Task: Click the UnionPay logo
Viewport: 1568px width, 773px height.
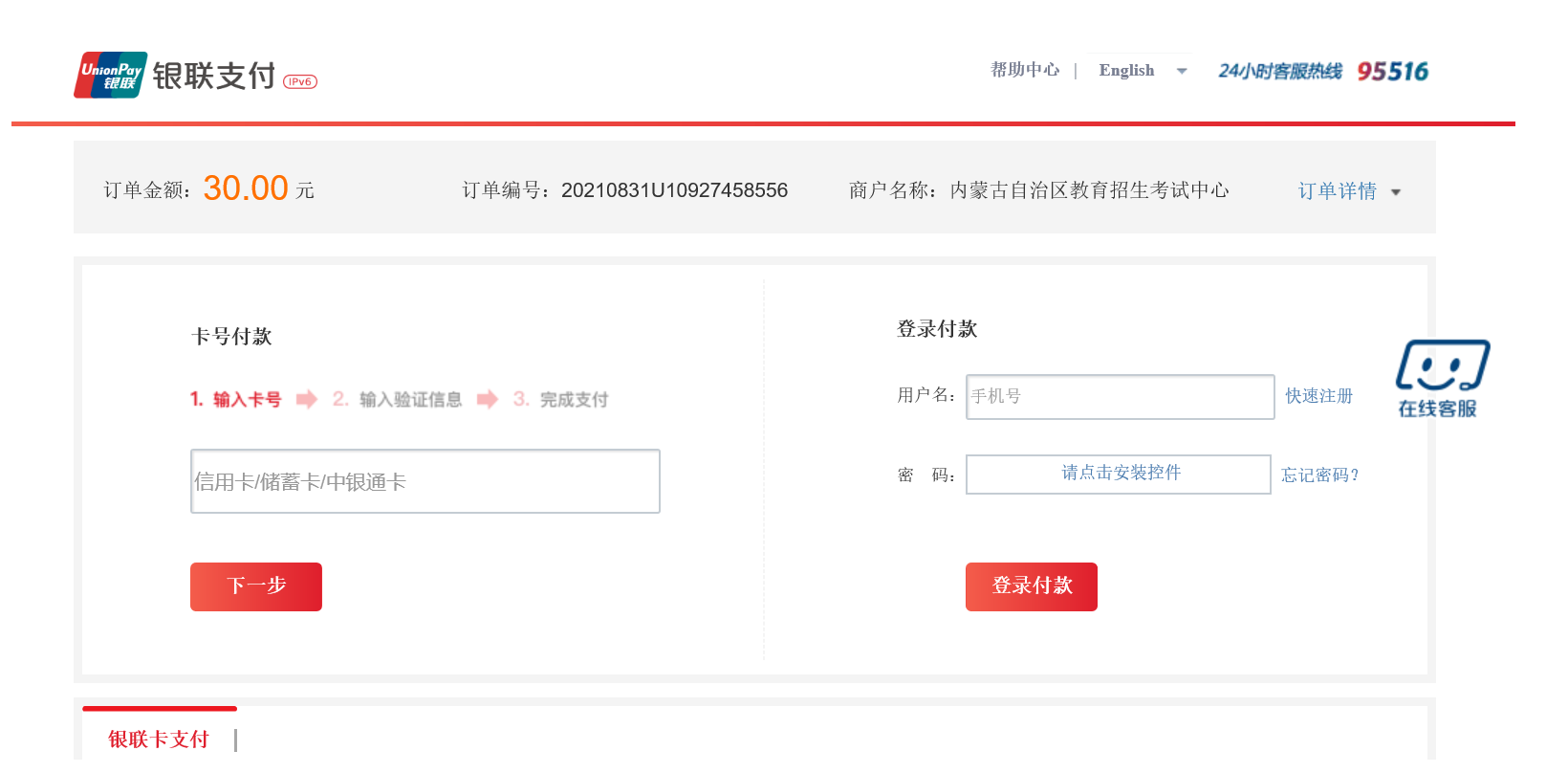Action: [111, 75]
